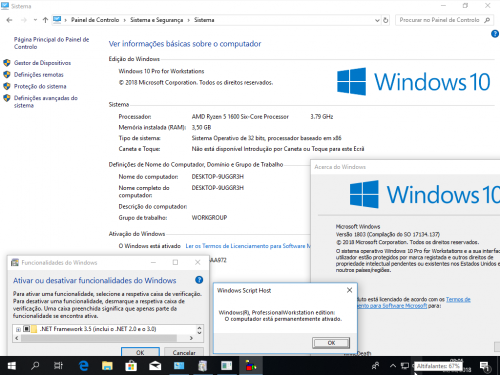Click Funcionalidades do Windows title bar icon
Image resolution: width=500 pixels, height=375 pixels.
[x=15, y=262]
